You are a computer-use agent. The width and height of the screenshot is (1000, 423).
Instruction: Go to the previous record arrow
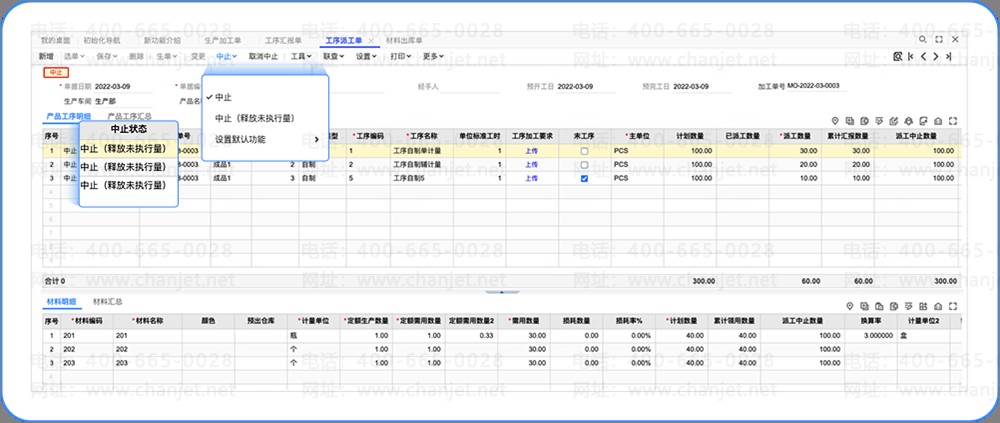point(922,57)
